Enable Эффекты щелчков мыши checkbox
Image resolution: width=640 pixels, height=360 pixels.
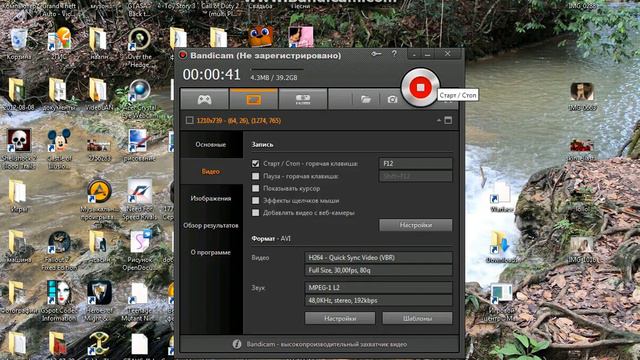click(256, 201)
